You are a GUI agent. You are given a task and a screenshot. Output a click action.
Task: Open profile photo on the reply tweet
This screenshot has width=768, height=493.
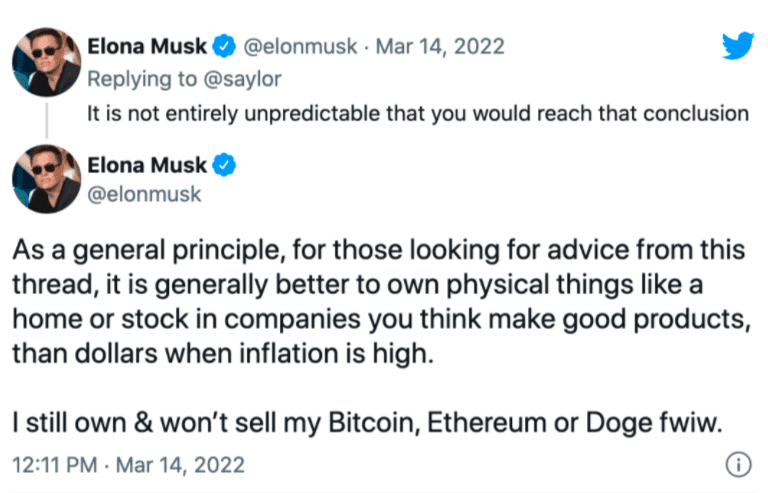tap(46, 66)
